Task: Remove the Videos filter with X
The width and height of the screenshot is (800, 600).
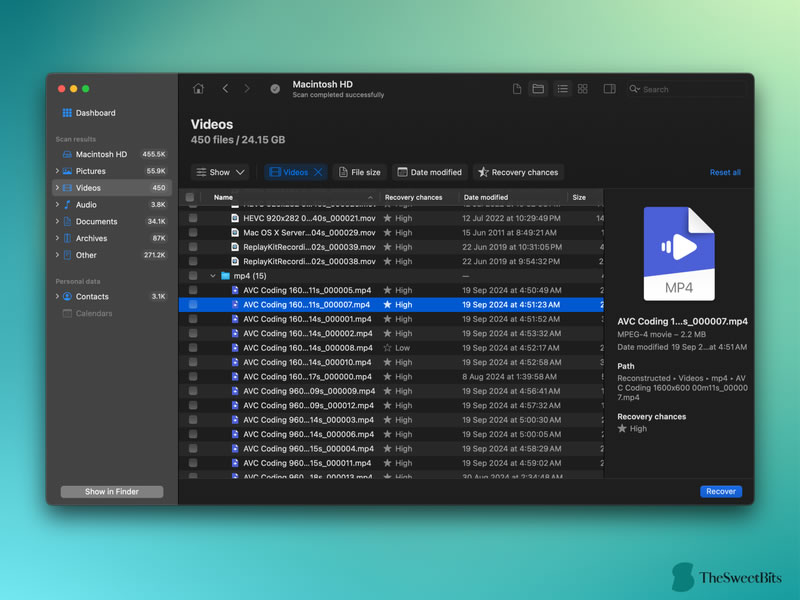Action: pos(318,172)
